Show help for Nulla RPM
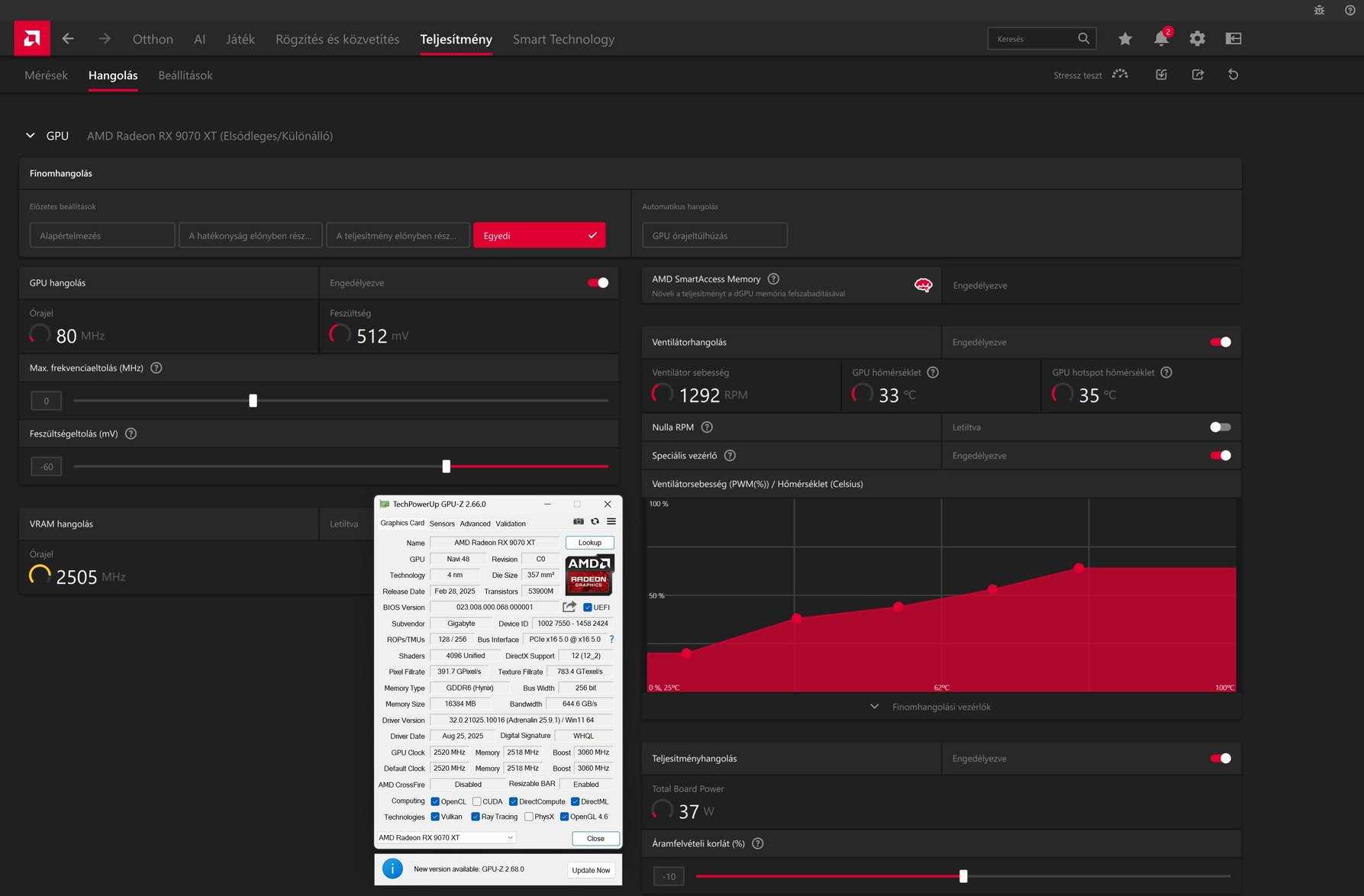Image resolution: width=1364 pixels, height=896 pixels. pos(707,427)
